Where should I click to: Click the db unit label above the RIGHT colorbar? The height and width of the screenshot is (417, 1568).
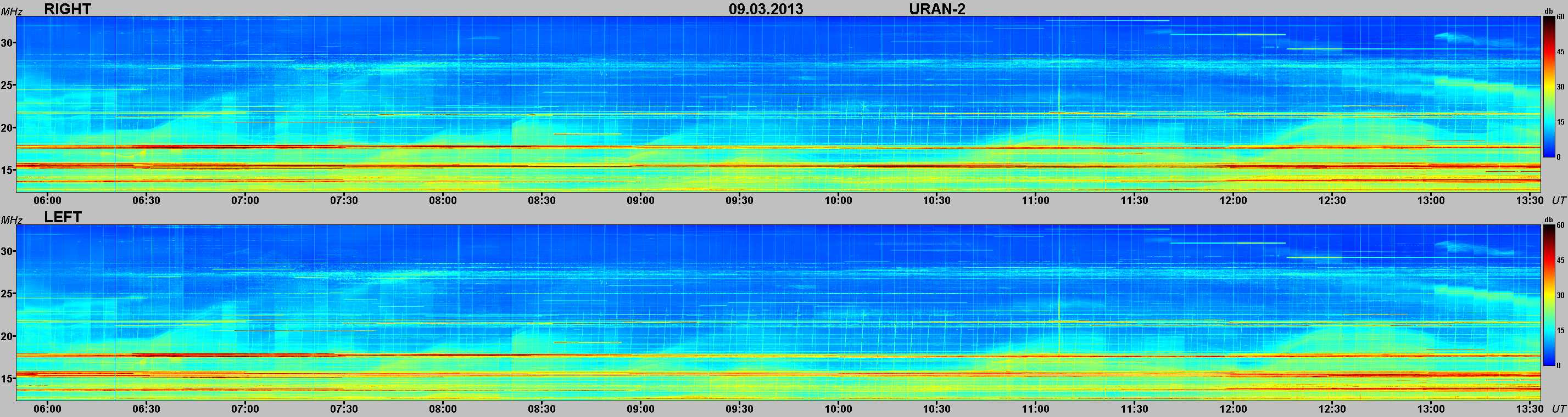[1549, 11]
